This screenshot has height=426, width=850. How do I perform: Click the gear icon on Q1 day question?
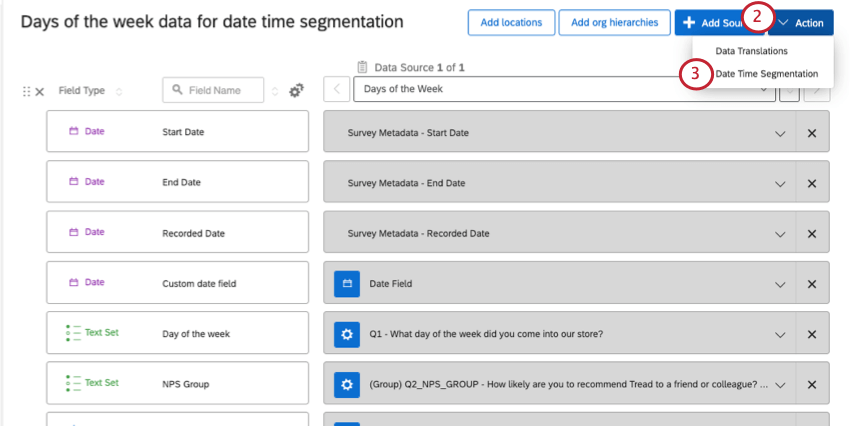[x=347, y=334]
